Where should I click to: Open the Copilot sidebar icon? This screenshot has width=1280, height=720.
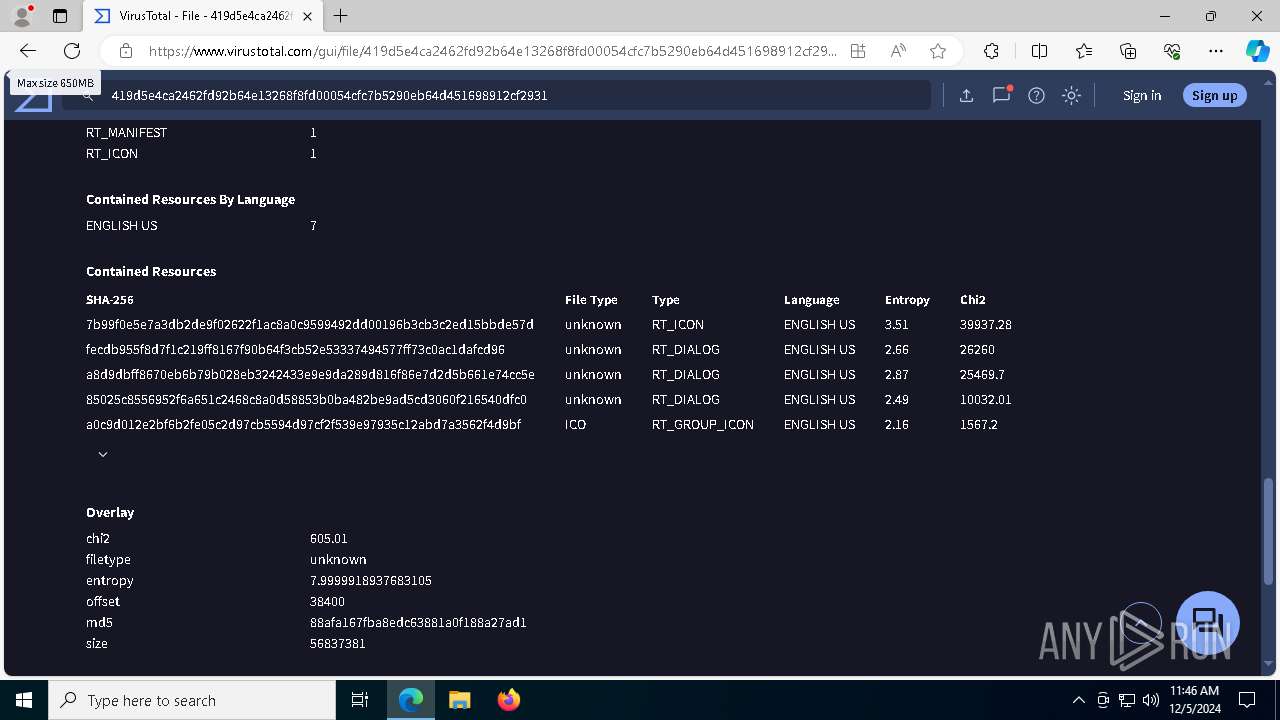1258,51
